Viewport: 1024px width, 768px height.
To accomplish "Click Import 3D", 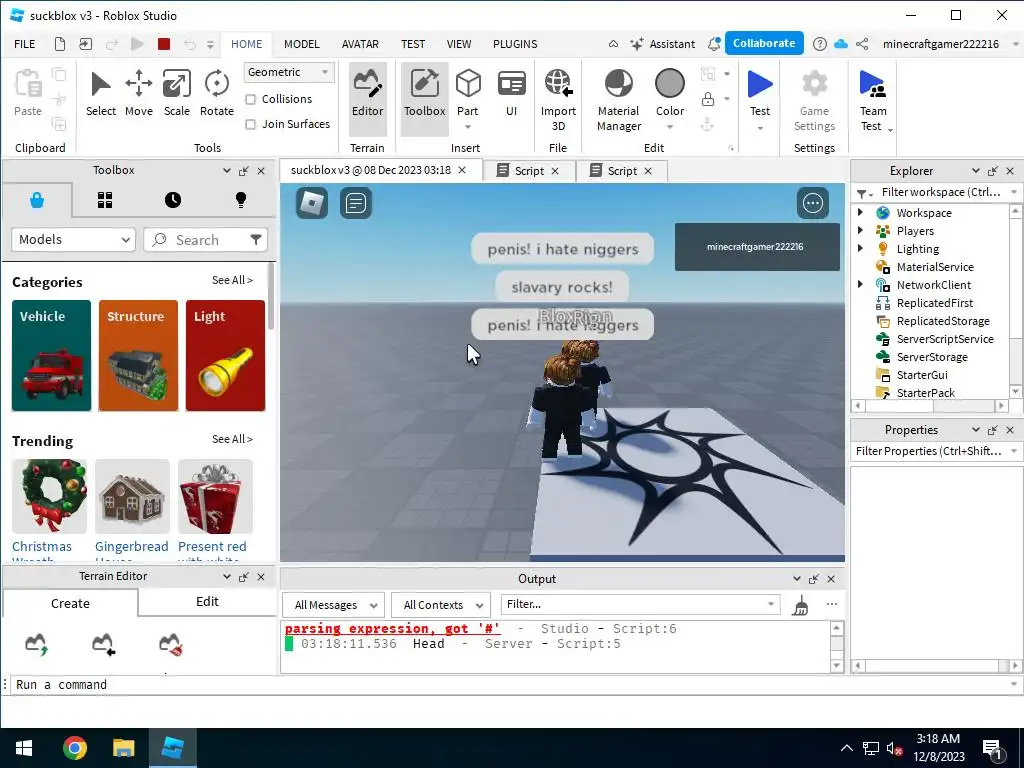I will click(x=558, y=99).
